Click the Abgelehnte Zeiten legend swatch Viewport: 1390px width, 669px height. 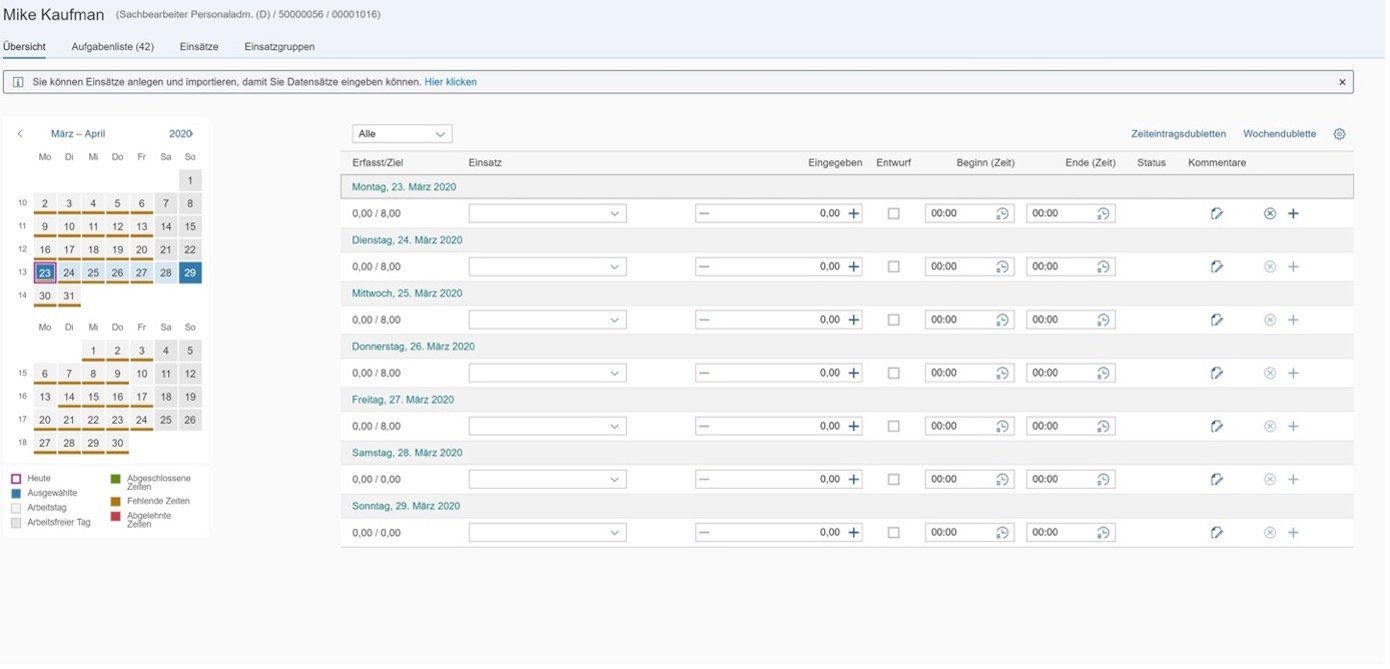pyautogui.click(x=115, y=516)
